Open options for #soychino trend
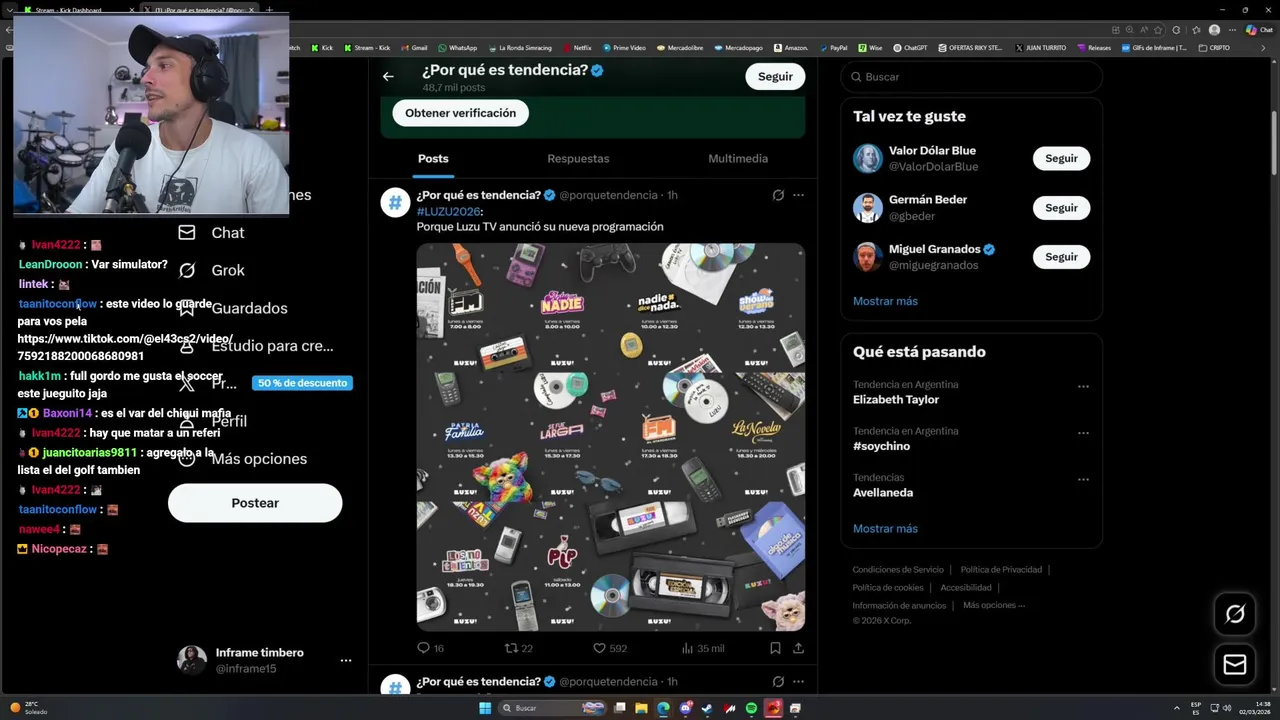This screenshot has height=720, width=1280. pos(1083,433)
